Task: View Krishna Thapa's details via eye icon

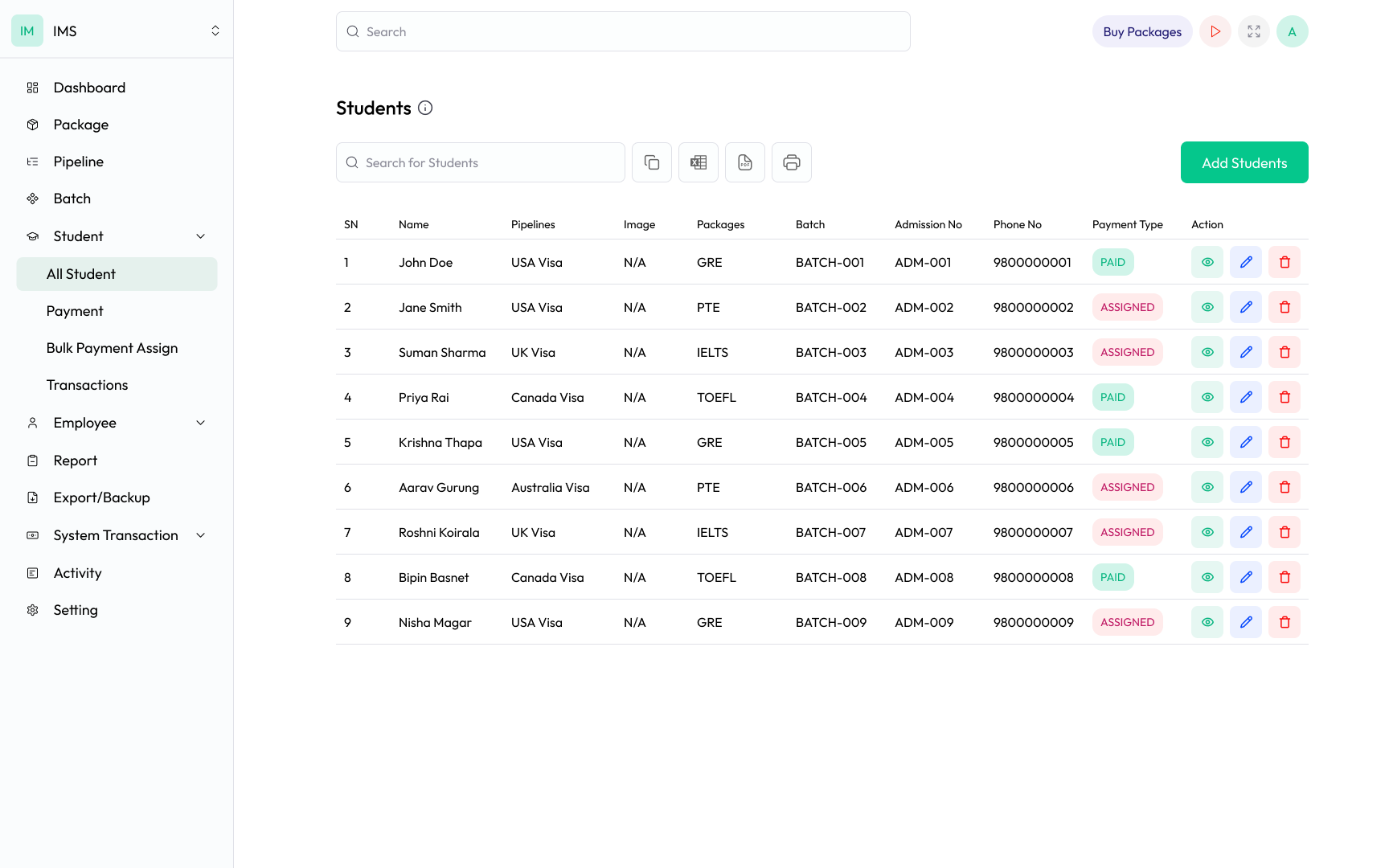Action: tap(1207, 442)
